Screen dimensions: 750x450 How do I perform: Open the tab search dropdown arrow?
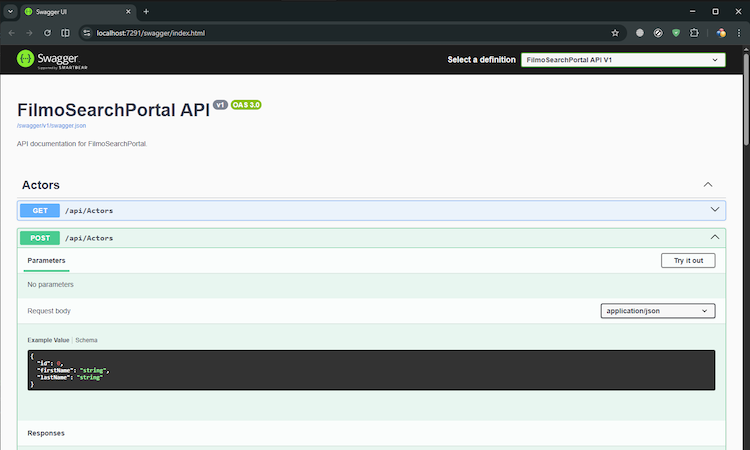10,11
